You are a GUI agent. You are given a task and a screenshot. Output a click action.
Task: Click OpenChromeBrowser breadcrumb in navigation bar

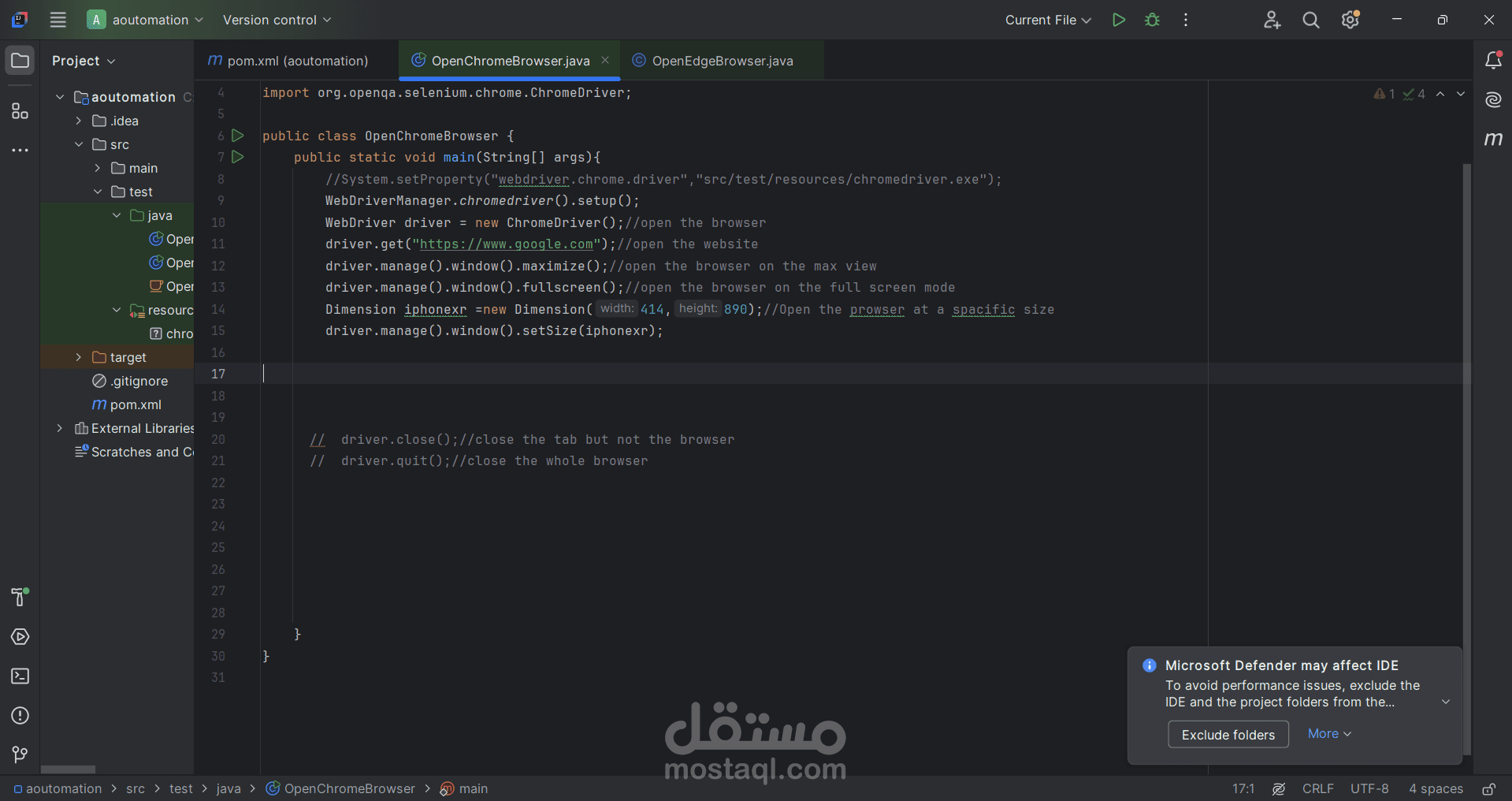tap(340, 788)
